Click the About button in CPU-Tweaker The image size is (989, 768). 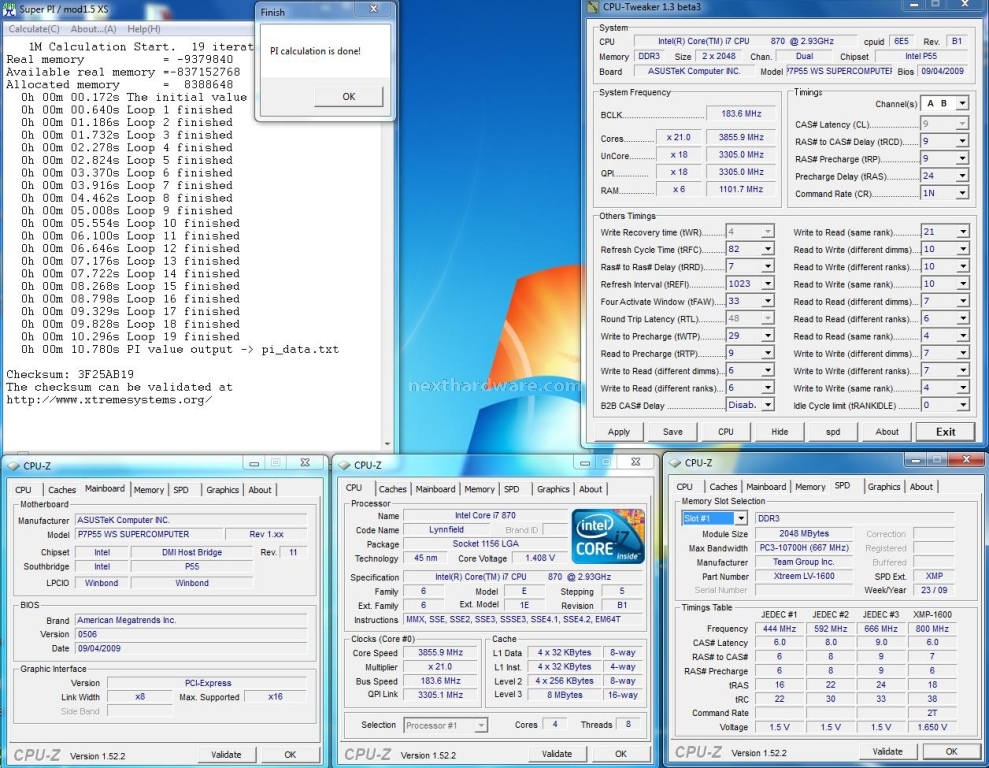(887, 432)
